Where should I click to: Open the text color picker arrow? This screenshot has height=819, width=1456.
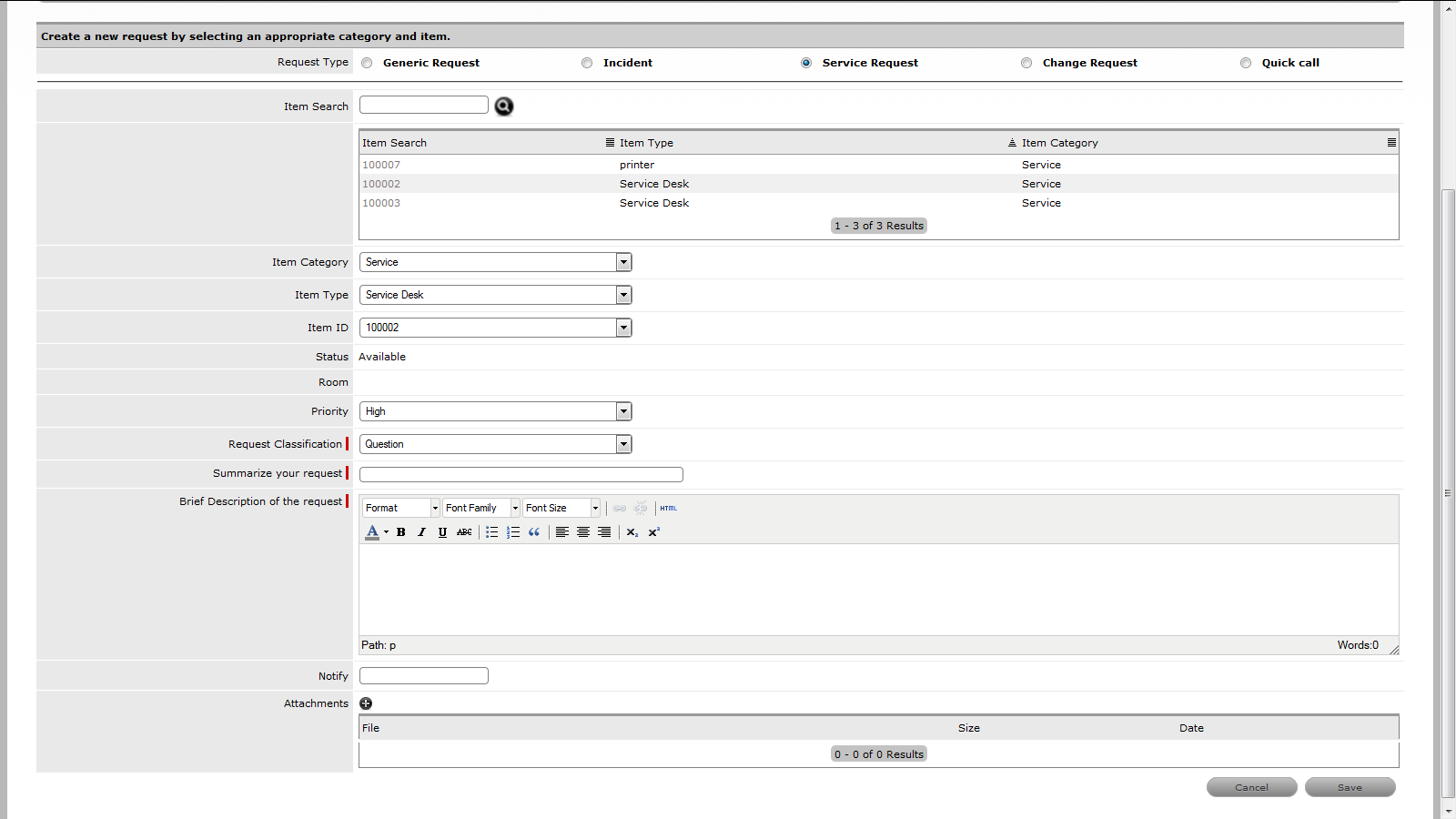tap(386, 532)
